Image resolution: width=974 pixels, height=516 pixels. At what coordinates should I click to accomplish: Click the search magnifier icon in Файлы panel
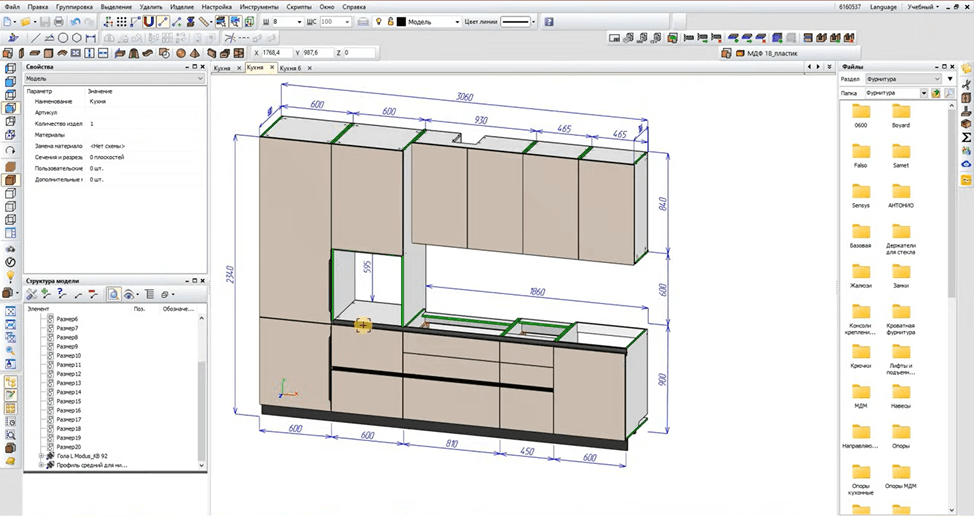(x=949, y=93)
